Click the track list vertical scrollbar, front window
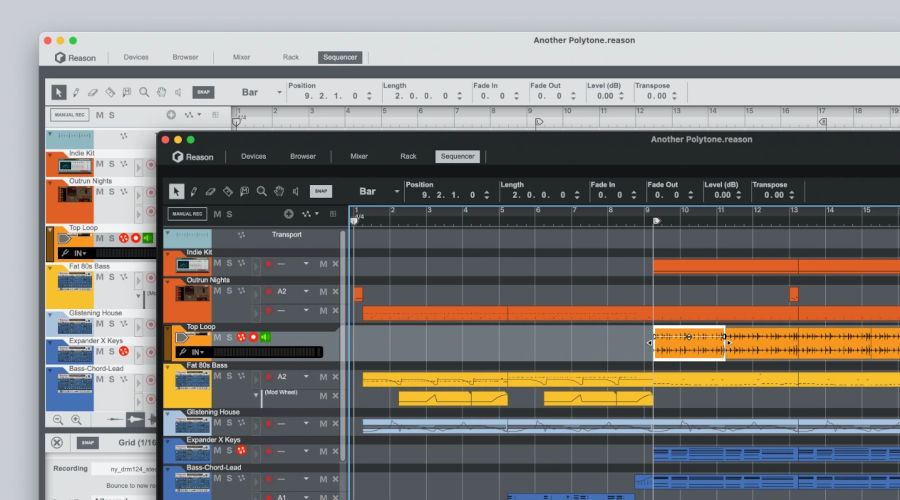This screenshot has width=900, height=500. point(343,345)
